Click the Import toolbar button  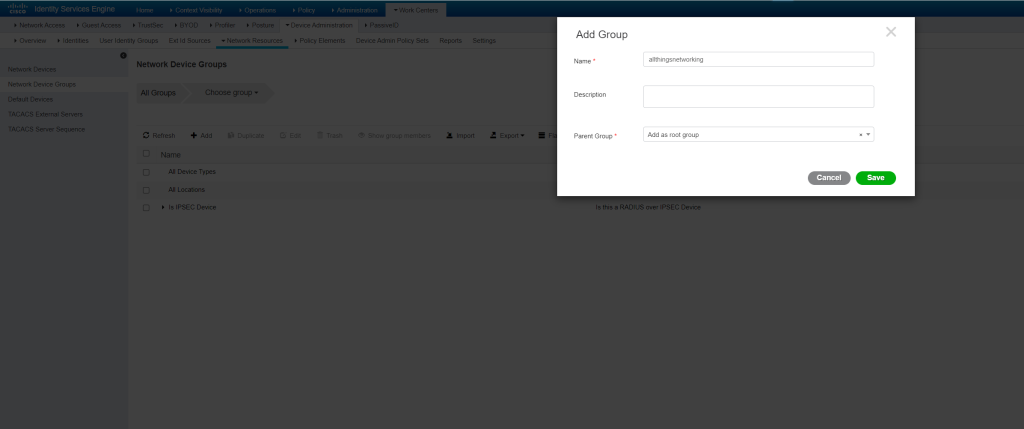click(460, 136)
